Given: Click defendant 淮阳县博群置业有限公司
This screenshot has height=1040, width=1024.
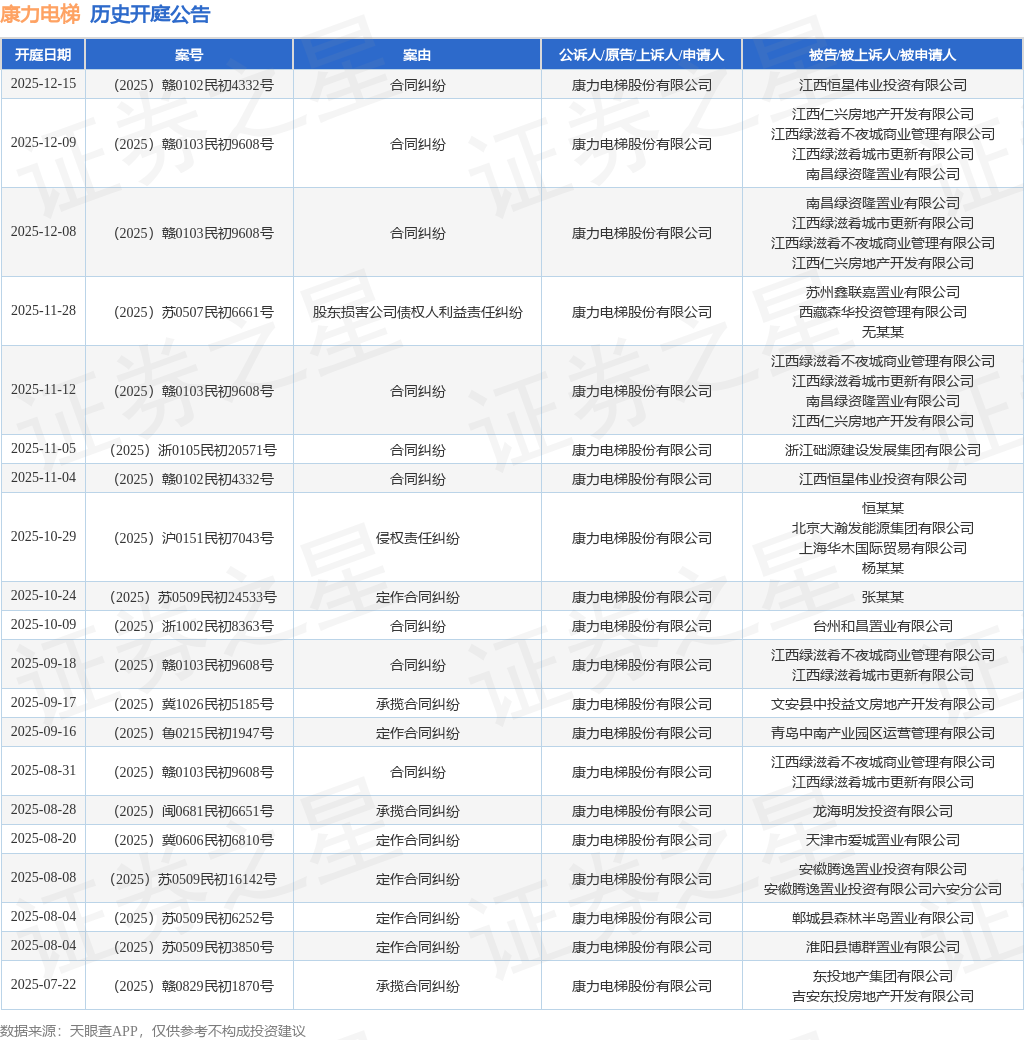Looking at the screenshot, I should click(882, 947).
